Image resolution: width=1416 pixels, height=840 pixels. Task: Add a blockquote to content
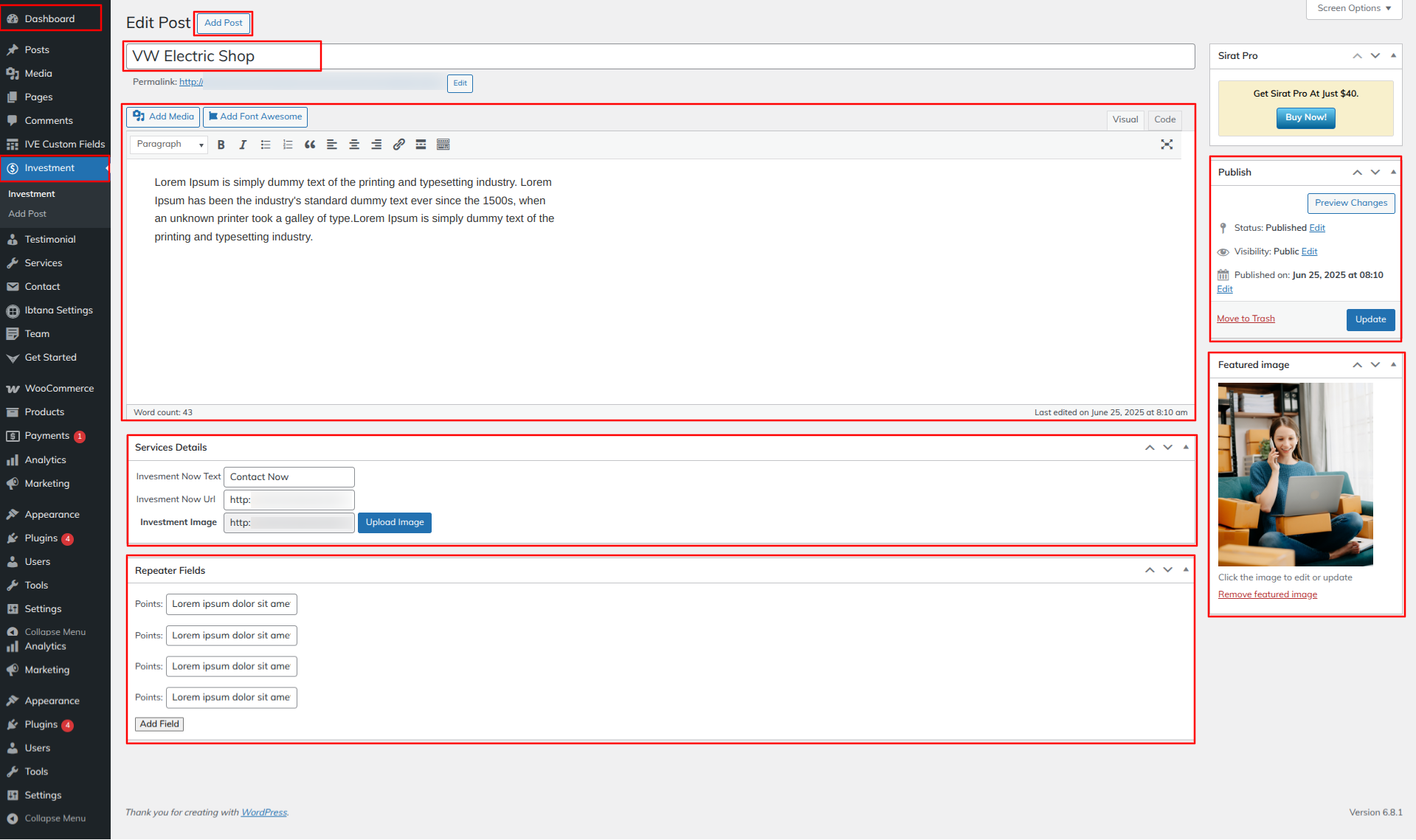pyautogui.click(x=310, y=145)
